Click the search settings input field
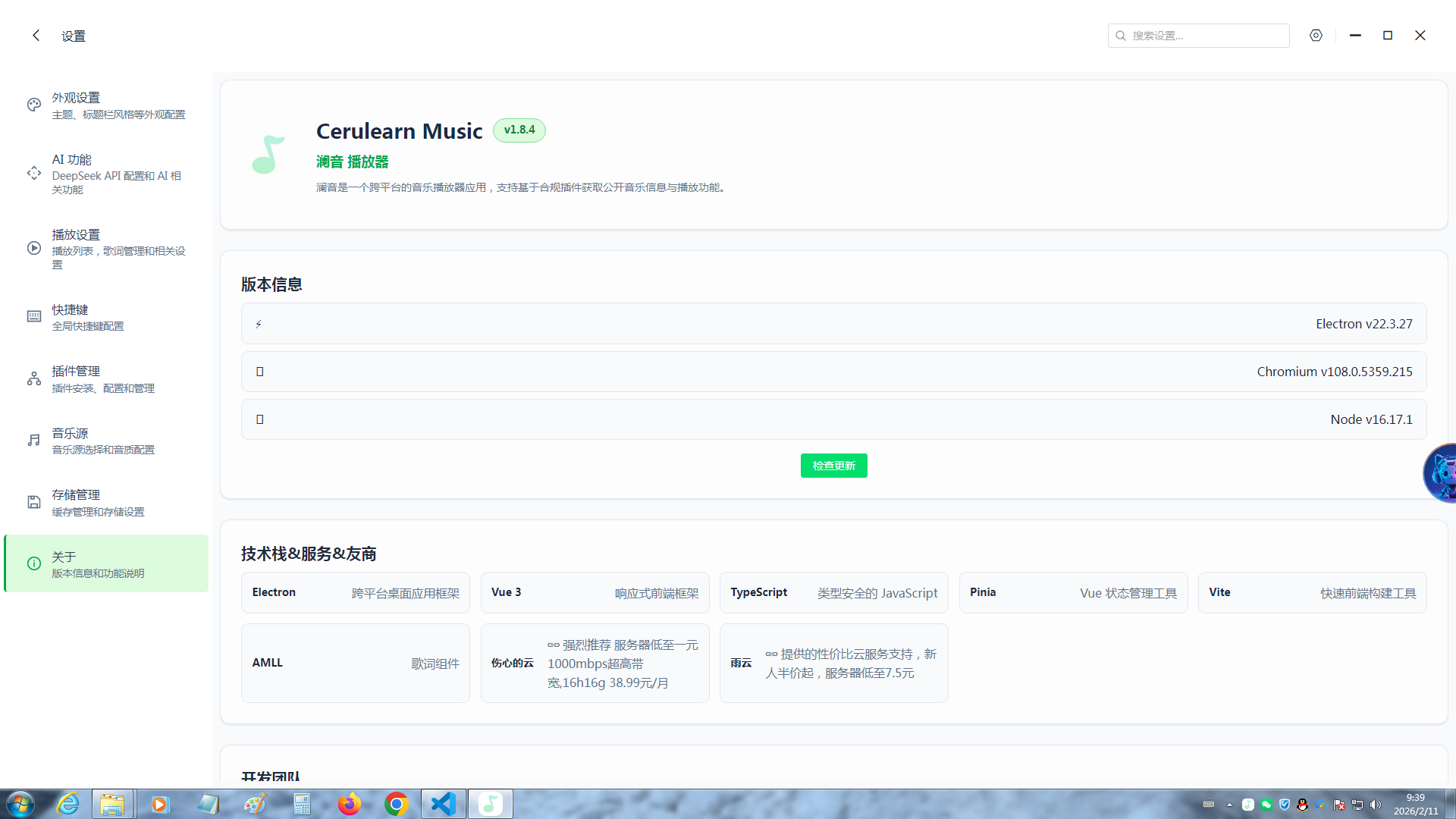Image resolution: width=1456 pixels, height=819 pixels. [x=1206, y=36]
